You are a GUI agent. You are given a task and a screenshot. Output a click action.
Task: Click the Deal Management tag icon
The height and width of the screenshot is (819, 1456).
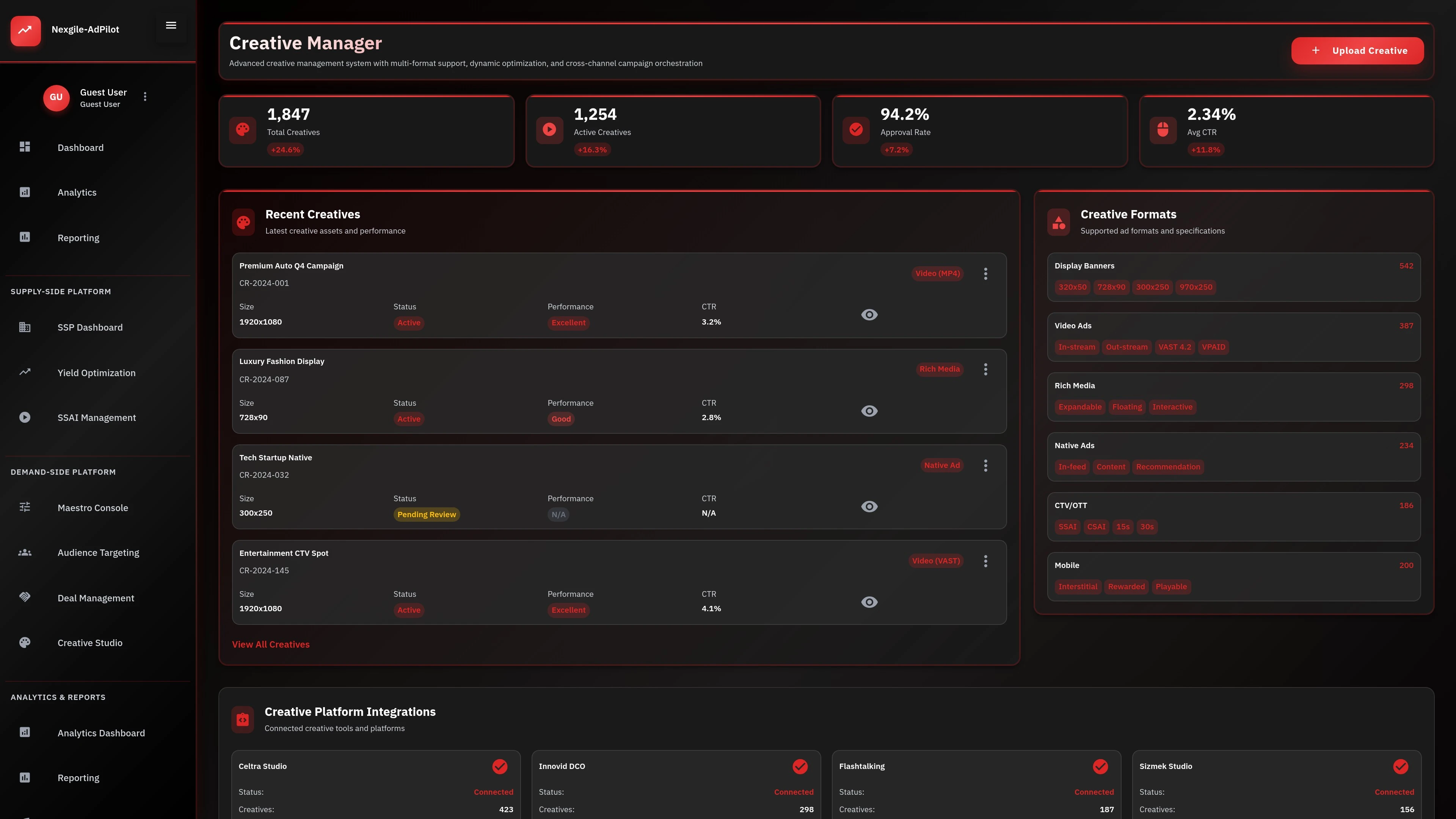point(25,597)
